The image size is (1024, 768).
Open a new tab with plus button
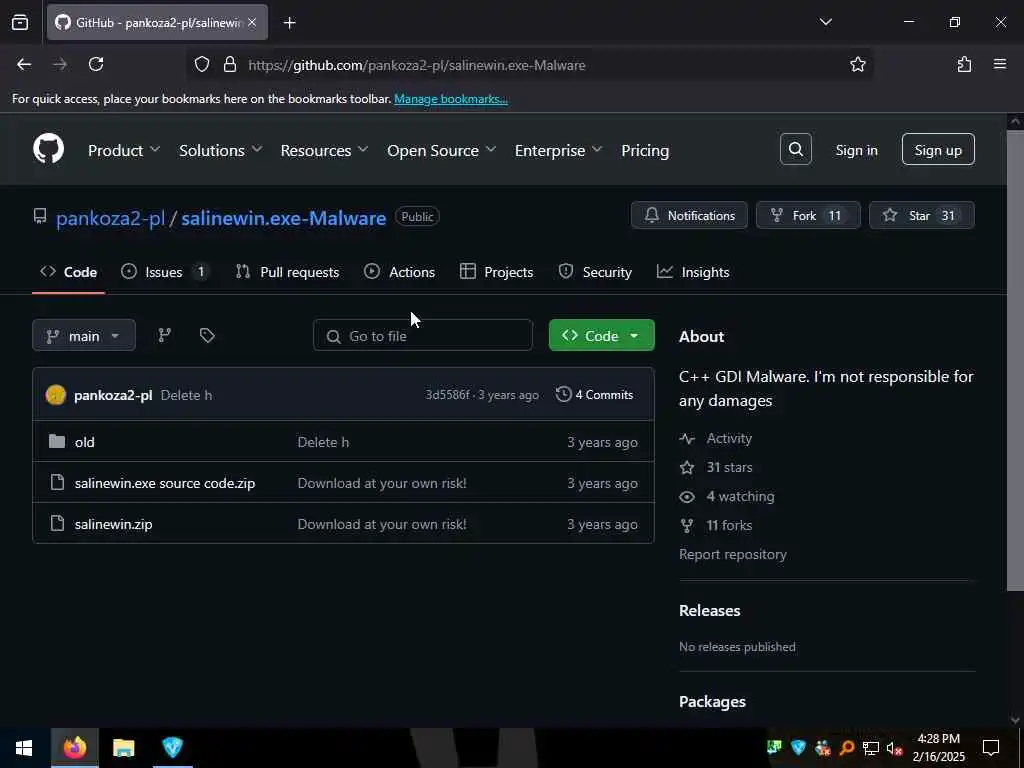pos(289,23)
